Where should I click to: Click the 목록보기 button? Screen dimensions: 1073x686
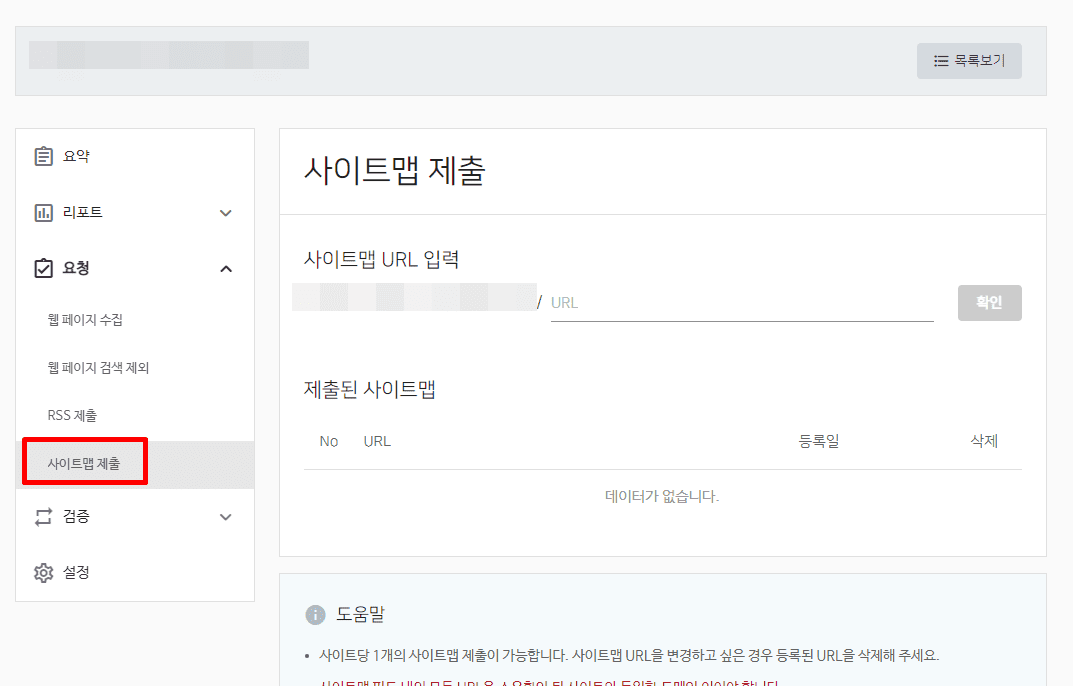[x=968, y=60]
